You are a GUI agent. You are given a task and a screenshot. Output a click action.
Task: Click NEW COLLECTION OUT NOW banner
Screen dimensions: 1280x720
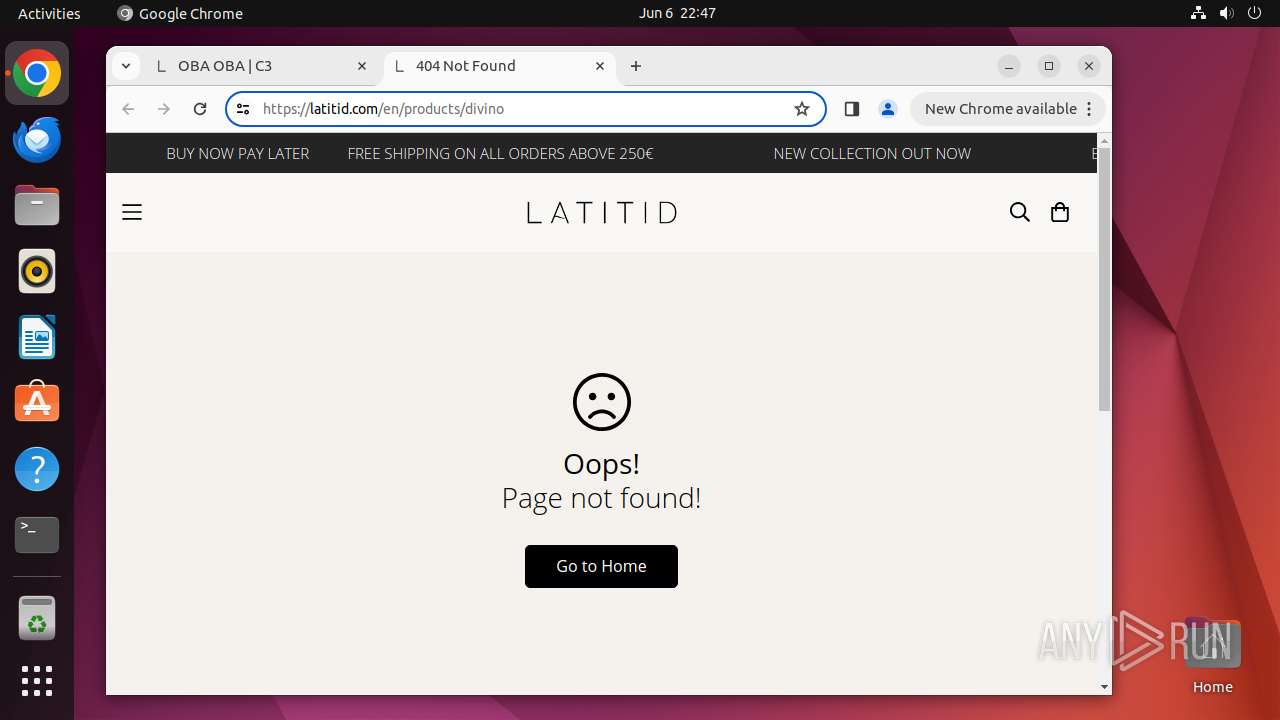coord(872,154)
